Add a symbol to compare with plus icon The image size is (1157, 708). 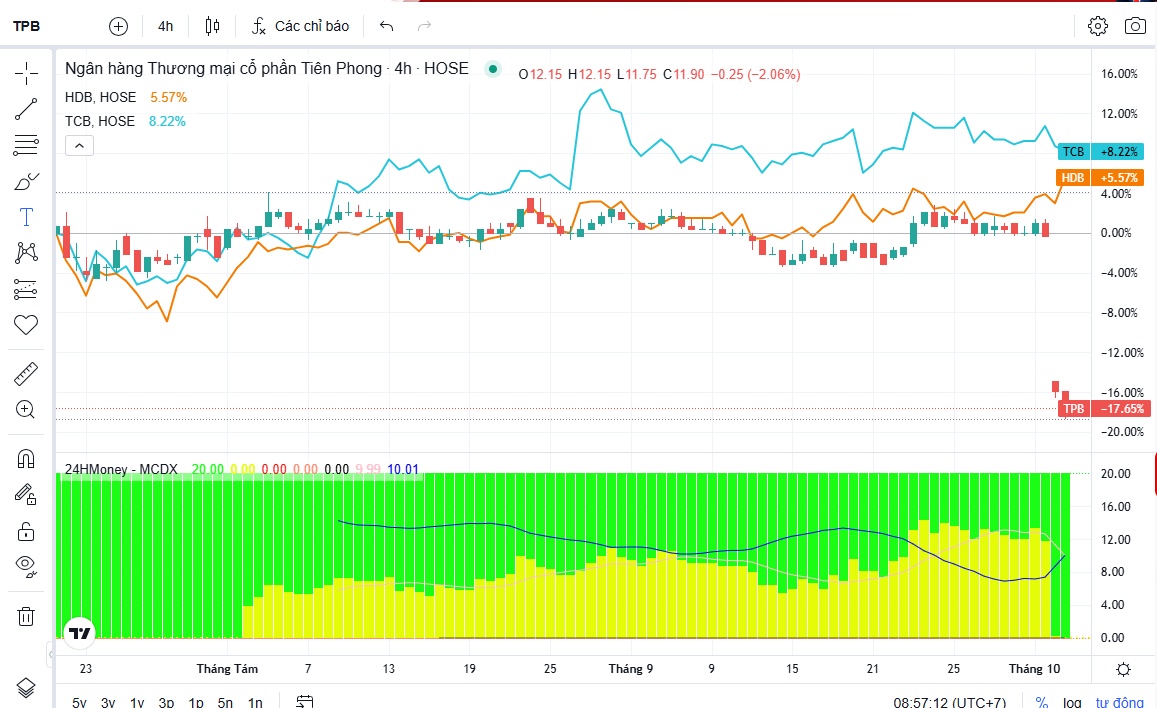point(118,27)
